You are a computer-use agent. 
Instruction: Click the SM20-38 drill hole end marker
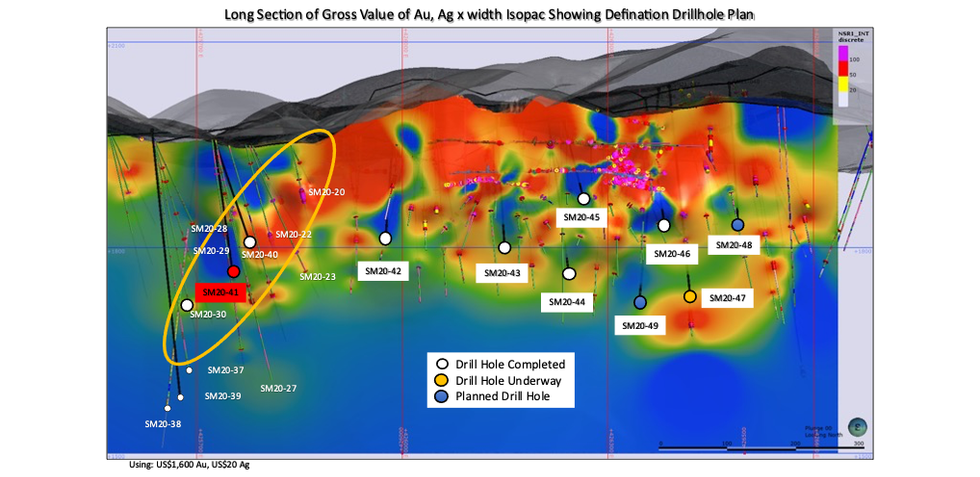click(x=168, y=408)
